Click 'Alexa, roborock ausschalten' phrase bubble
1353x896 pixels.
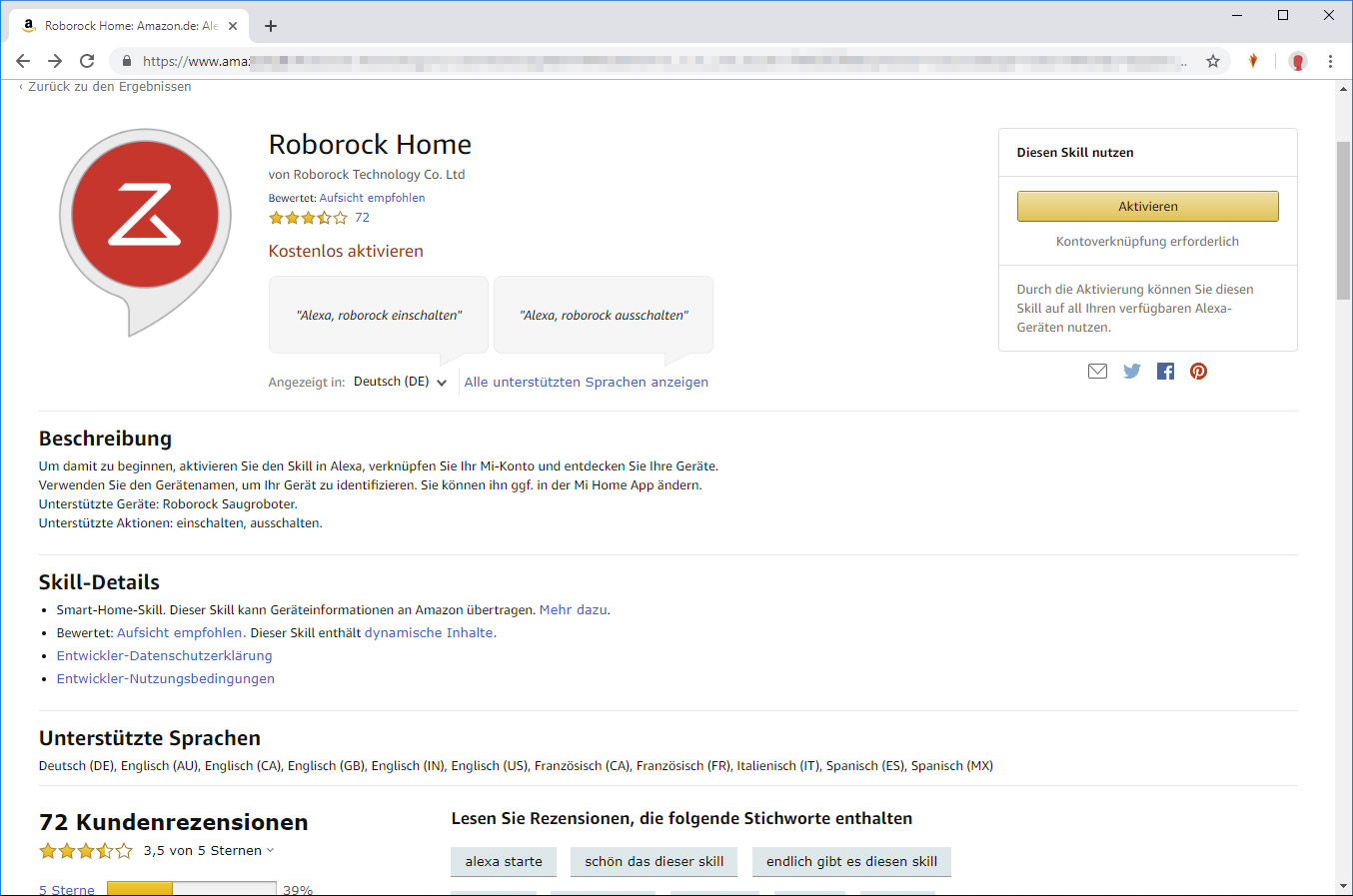tap(604, 315)
